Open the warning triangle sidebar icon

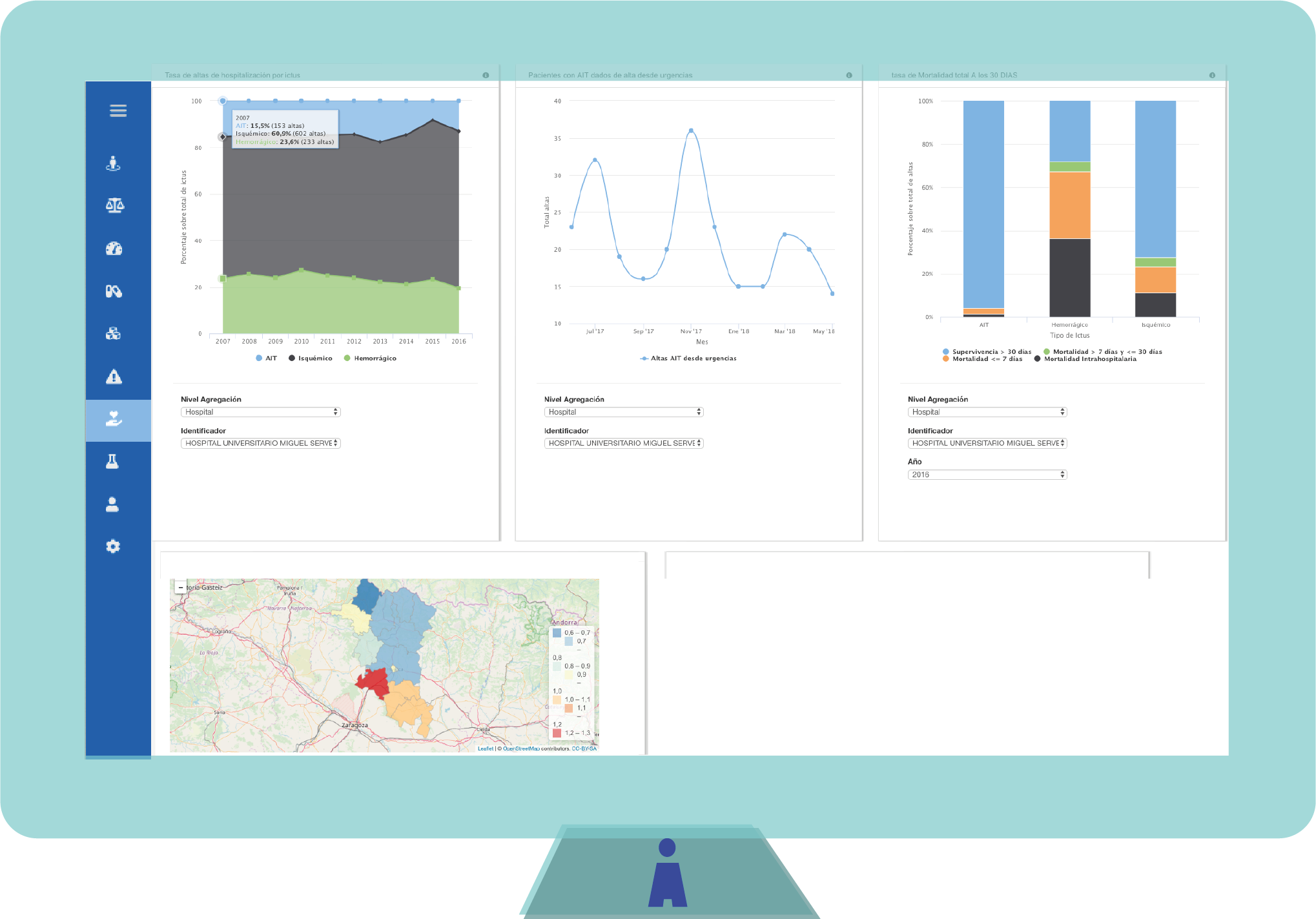click(114, 377)
